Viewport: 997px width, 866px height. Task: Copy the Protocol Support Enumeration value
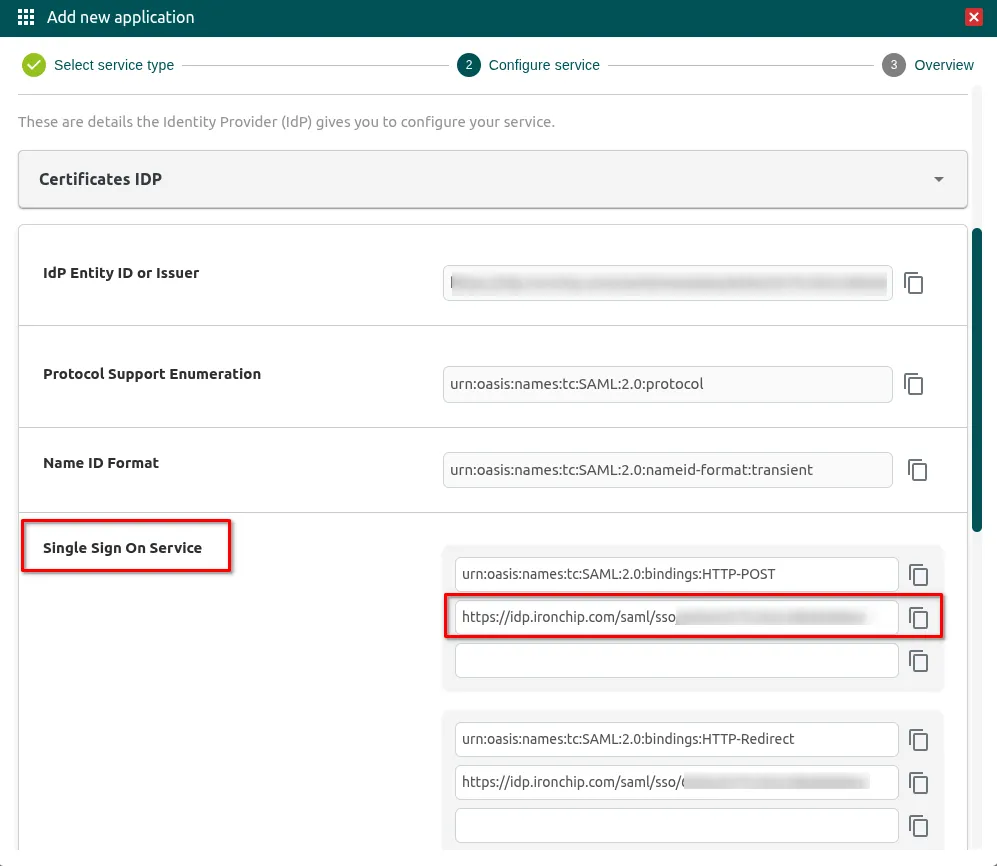tap(914, 384)
